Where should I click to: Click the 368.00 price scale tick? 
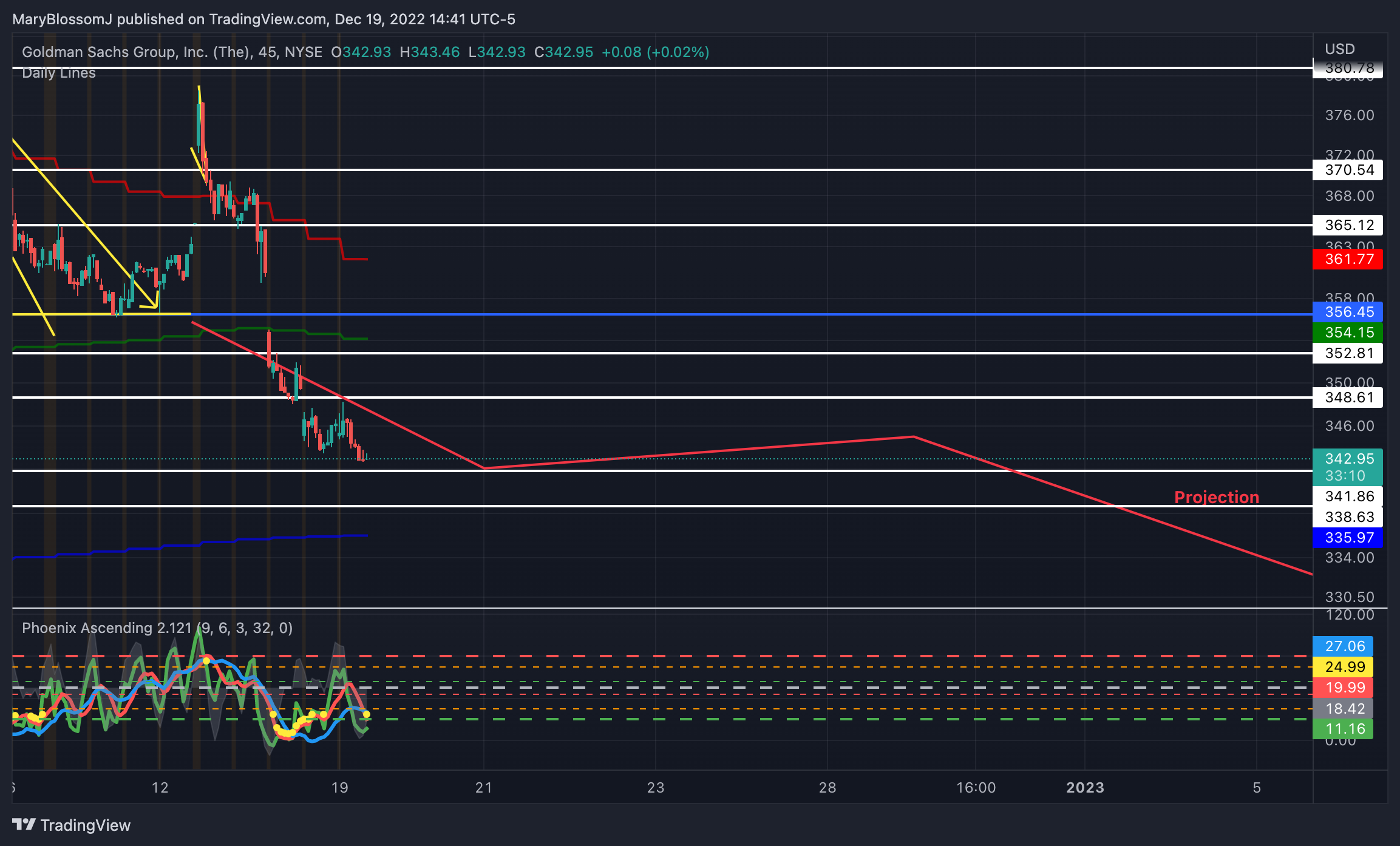coord(1350,196)
